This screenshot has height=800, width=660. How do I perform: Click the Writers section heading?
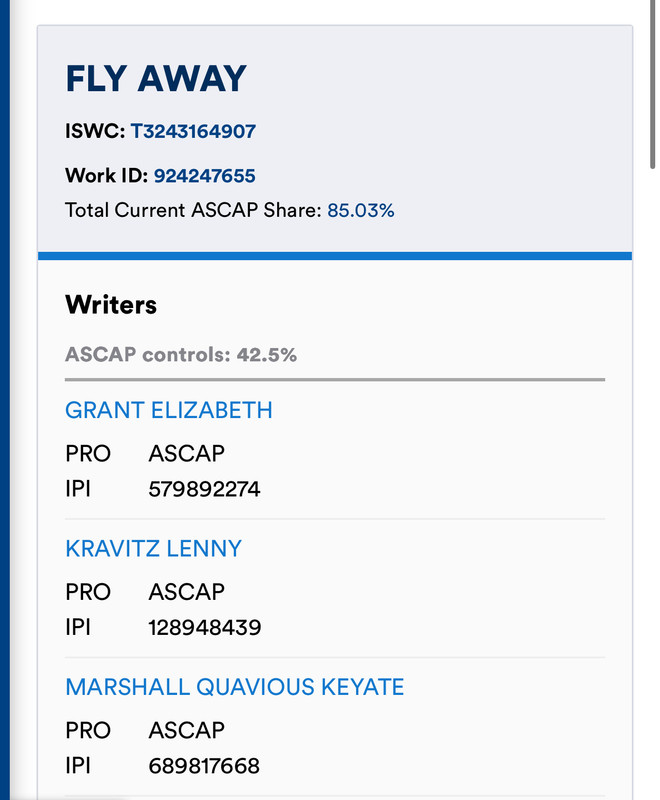click(x=111, y=305)
